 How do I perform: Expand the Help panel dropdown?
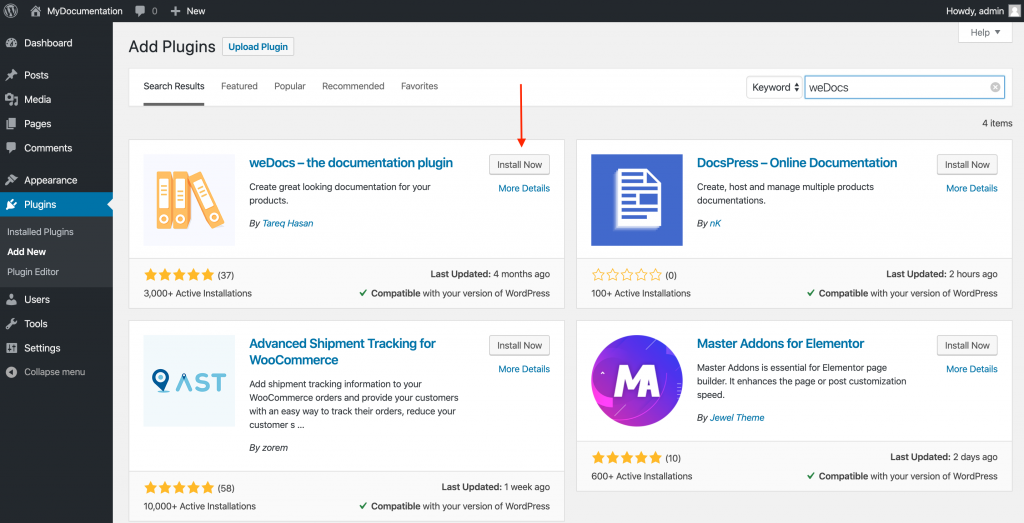pos(985,32)
